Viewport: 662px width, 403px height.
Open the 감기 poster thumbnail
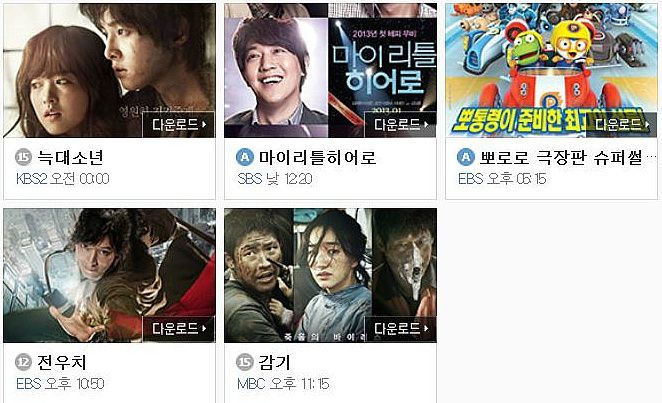click(331, 275)
